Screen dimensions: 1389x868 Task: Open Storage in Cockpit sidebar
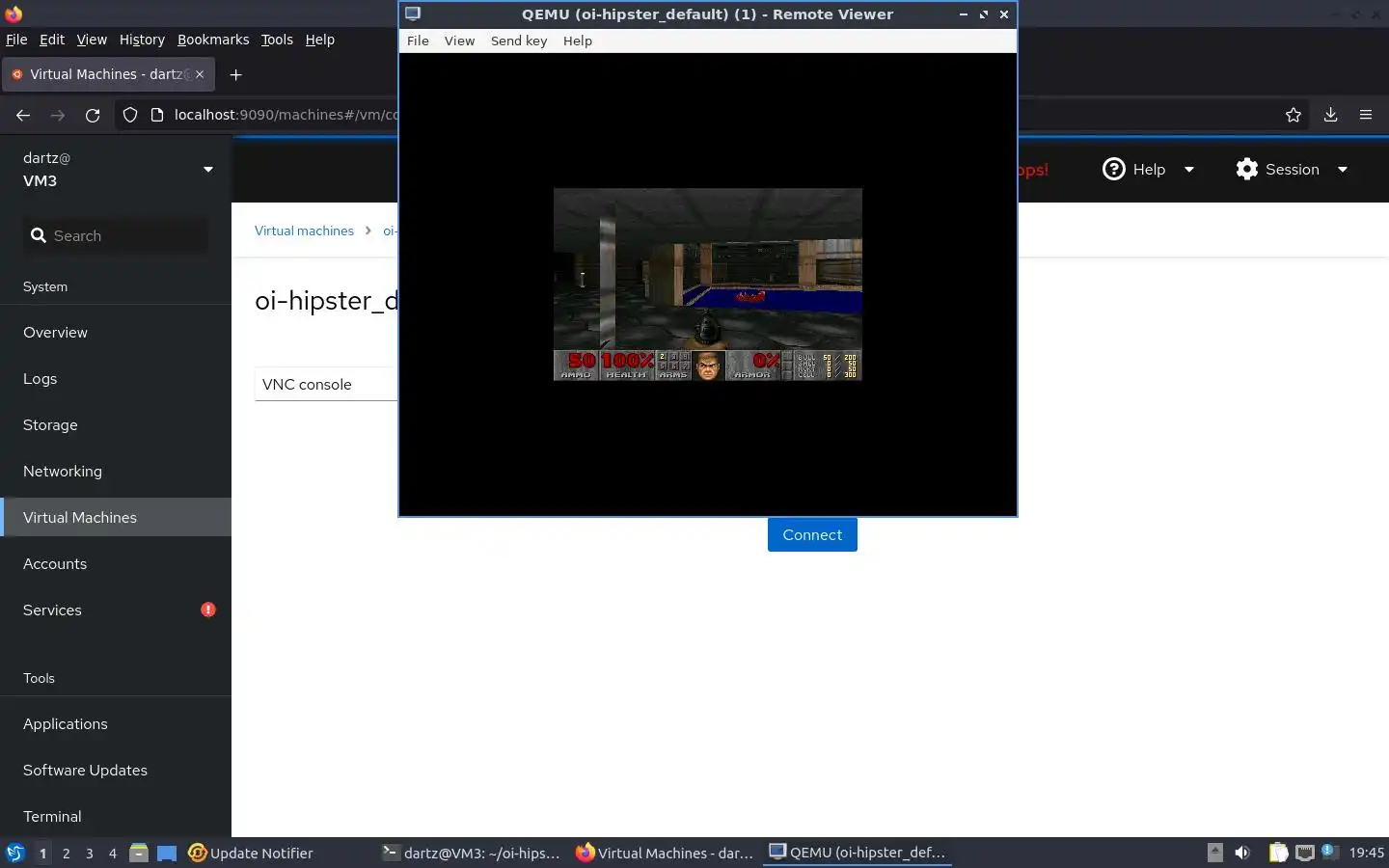tap(116, 424)
